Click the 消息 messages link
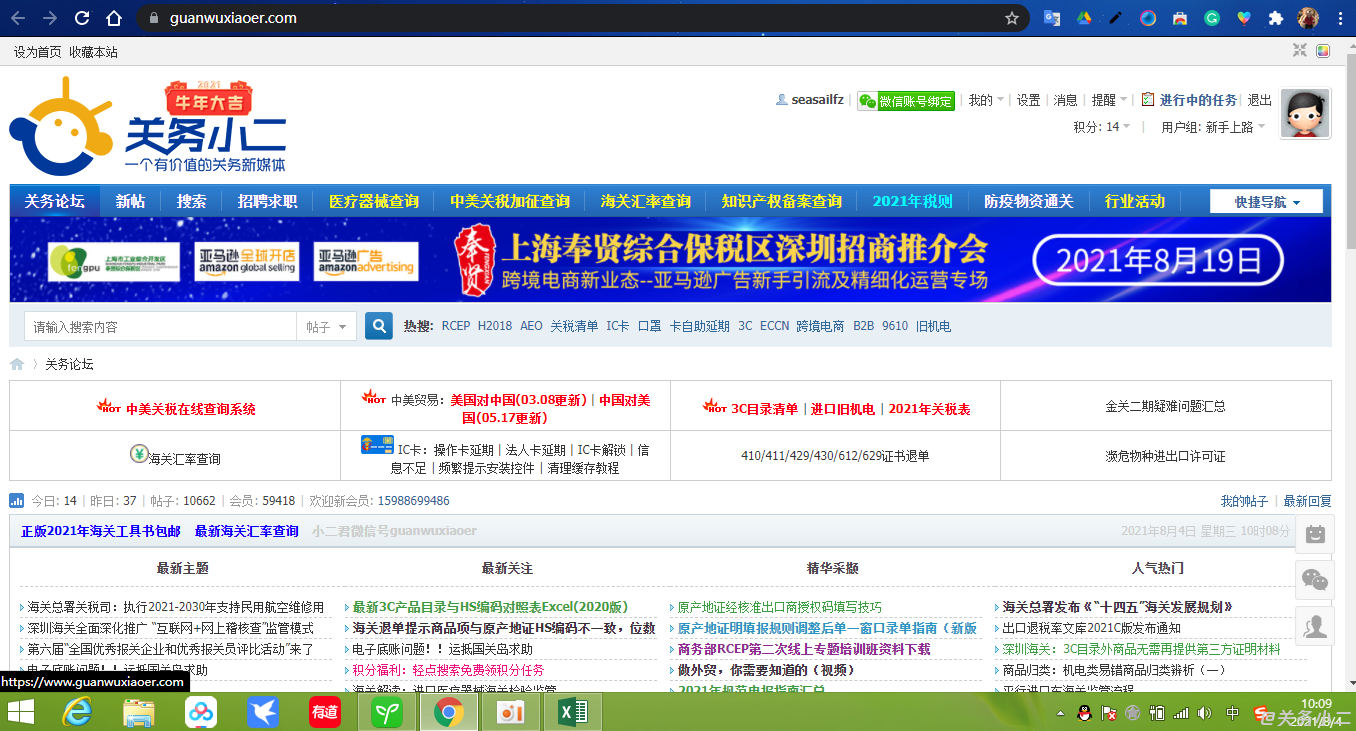Viewport: 1356px width, 731px height. click(x=1066, y=100)
